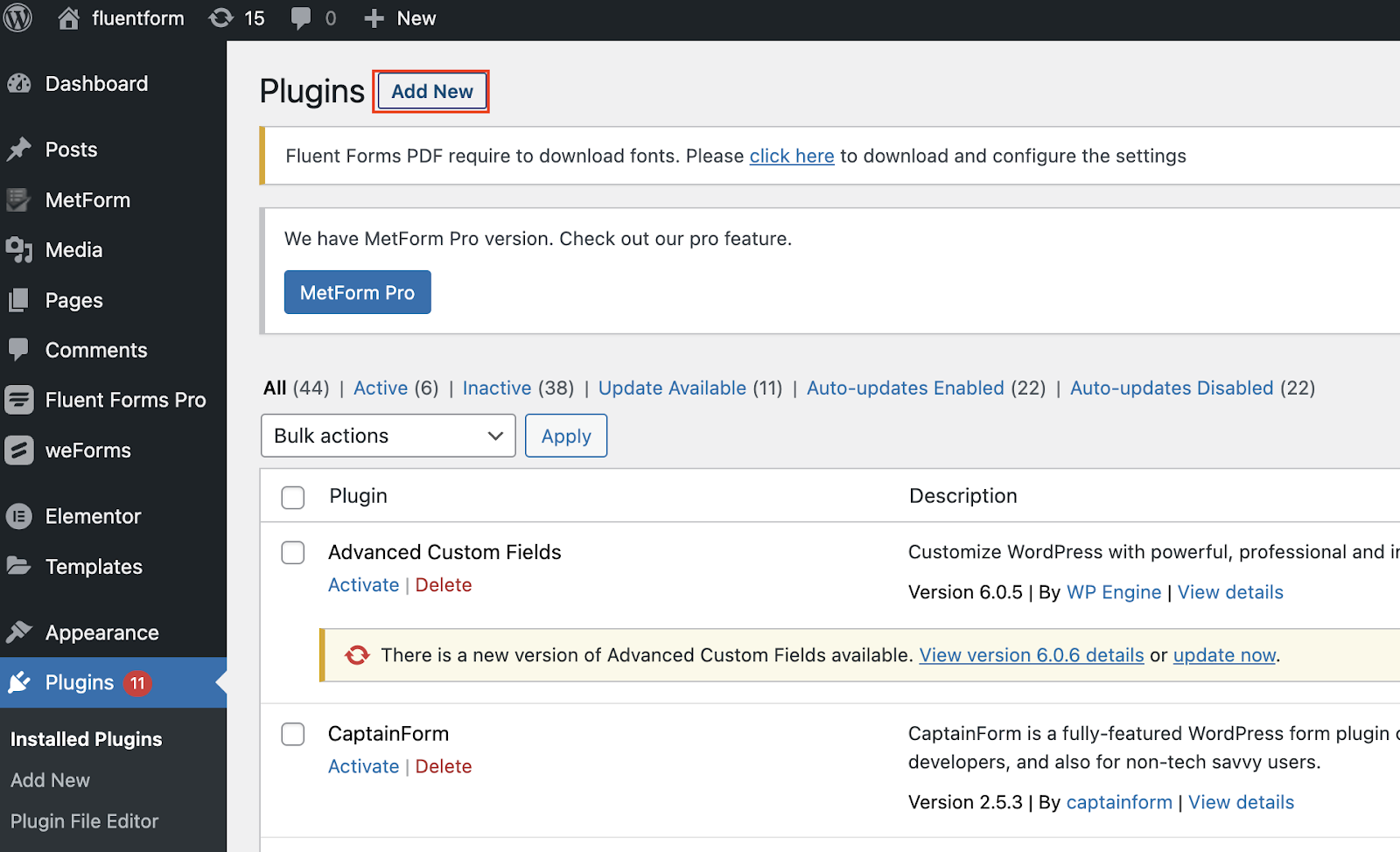Click the Apply bulk action button

(566, 436)
